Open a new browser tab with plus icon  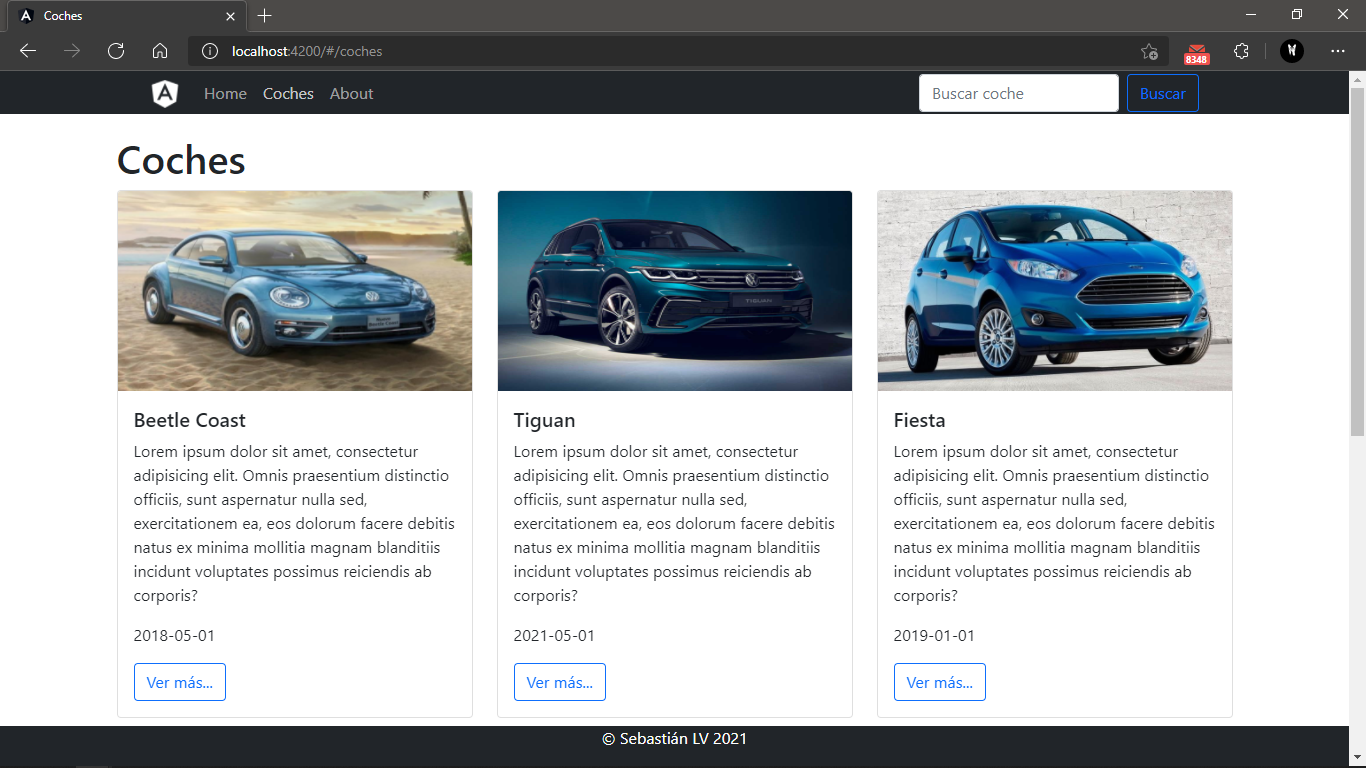[x=264, y=16]
